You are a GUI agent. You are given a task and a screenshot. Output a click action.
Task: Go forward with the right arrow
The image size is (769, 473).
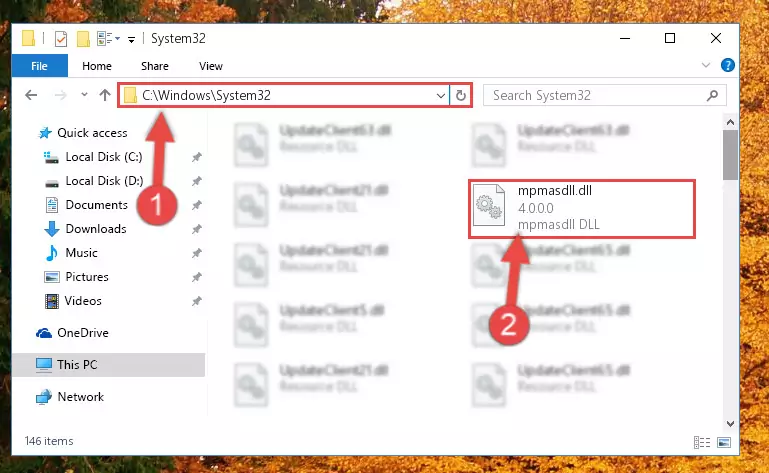click(x=60, y=95)
